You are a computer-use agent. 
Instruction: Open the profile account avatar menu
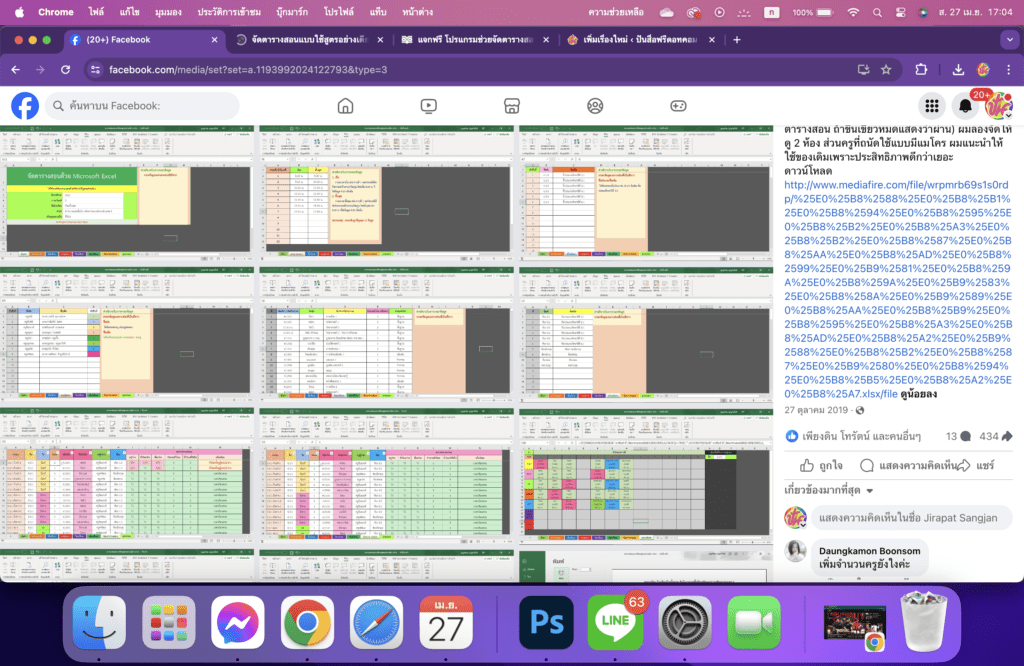(999, 106)
